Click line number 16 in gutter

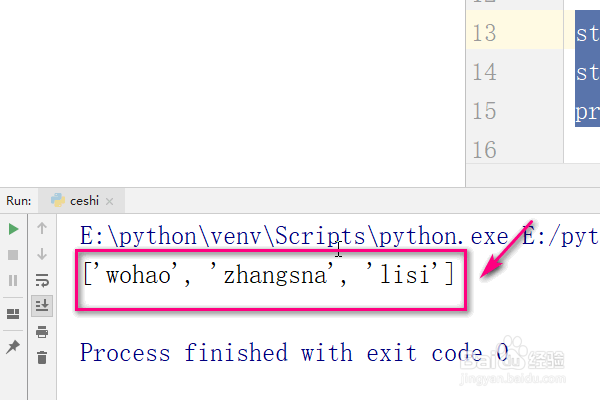484,150
